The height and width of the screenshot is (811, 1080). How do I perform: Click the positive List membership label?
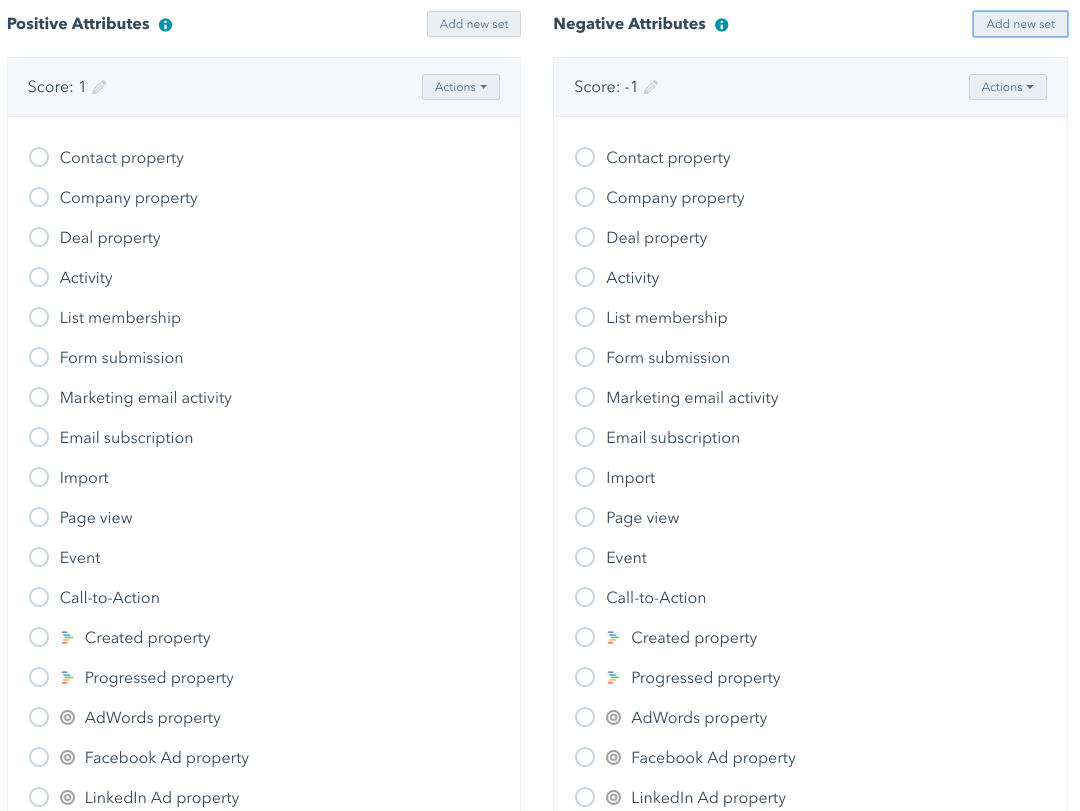pos(120,318)
